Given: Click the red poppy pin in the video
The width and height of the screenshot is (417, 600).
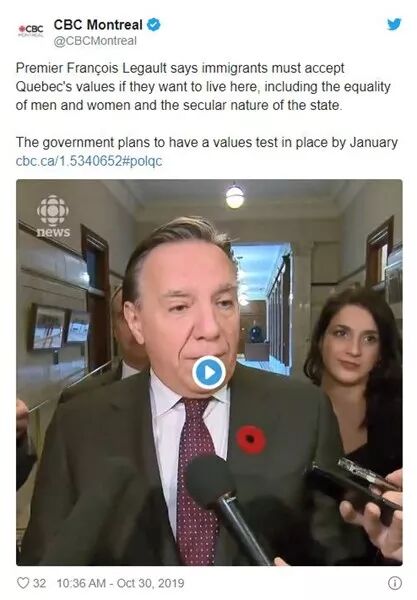Looking at the screenshot, I should 251,439.
